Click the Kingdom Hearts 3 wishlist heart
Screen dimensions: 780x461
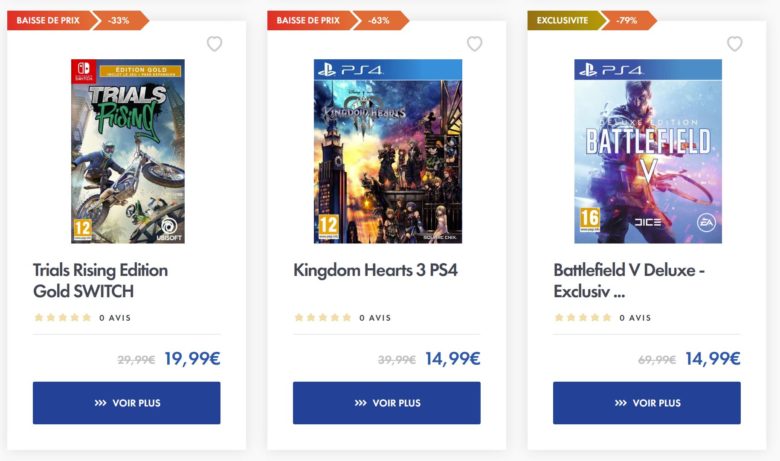[474, 44]
